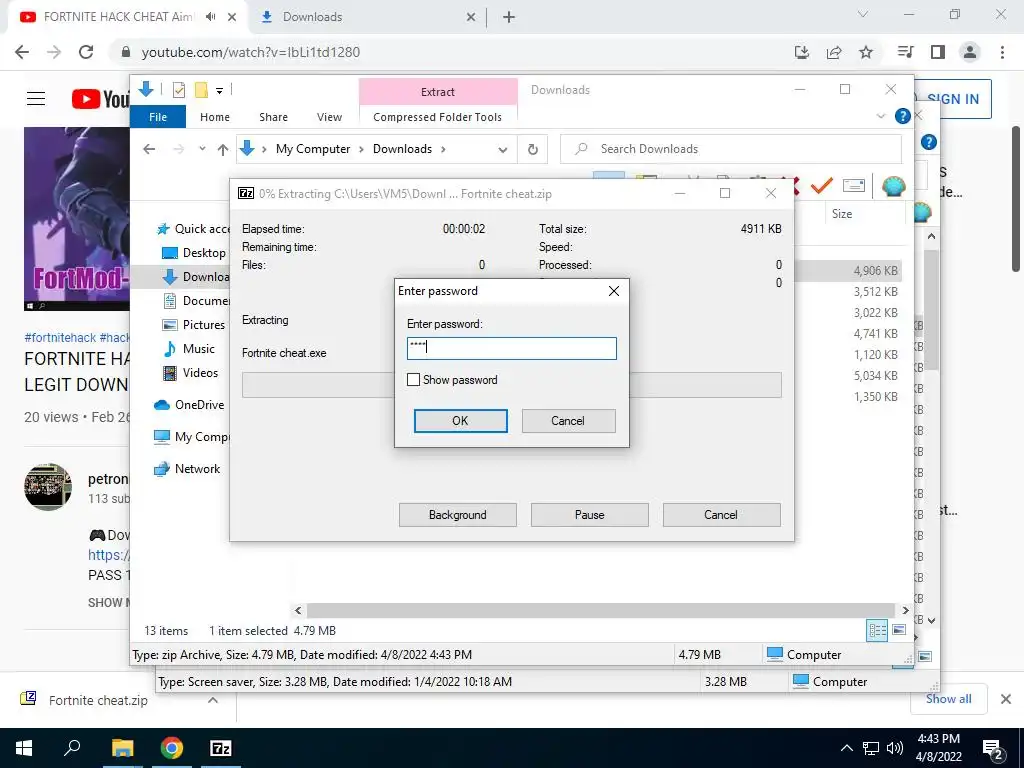
Task: Bookmark this page with the star icon
Action: tap(866, 52)
